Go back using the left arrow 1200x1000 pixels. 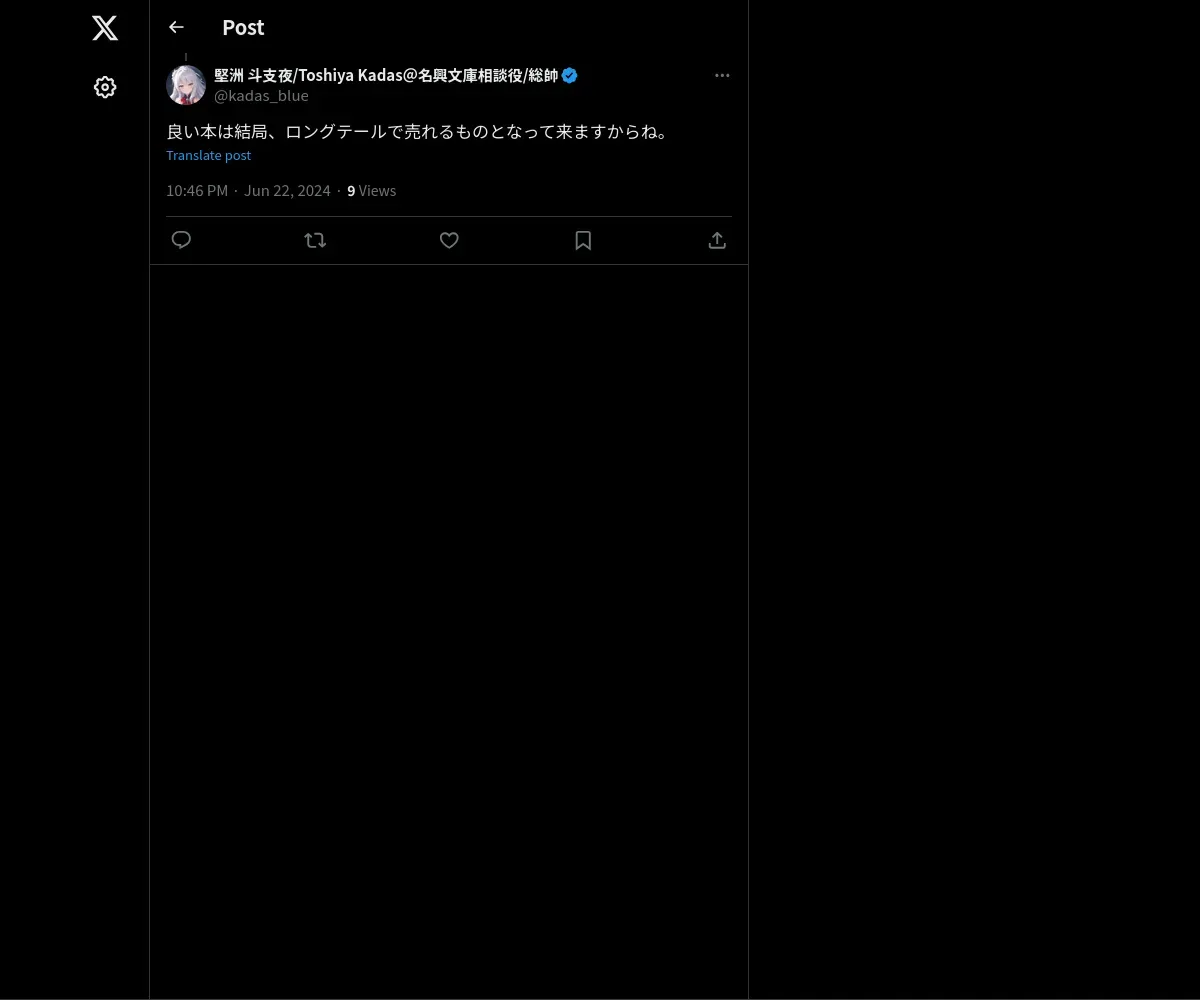pyautogui.click(x=176, y=27)
